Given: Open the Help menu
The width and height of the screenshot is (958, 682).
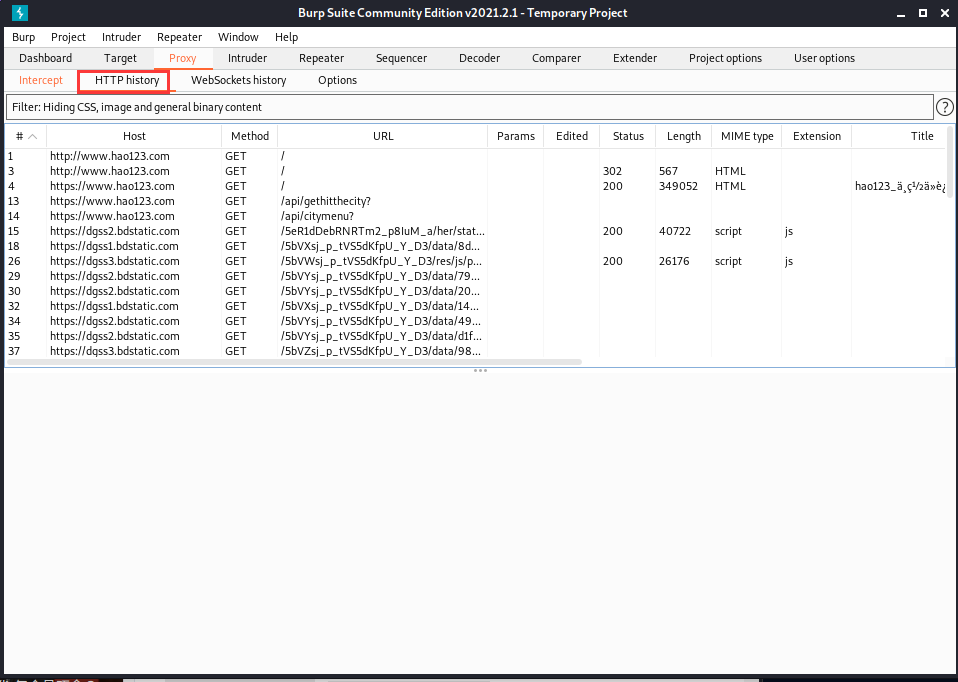Looking at the screenshot, I should click(286, 37).
